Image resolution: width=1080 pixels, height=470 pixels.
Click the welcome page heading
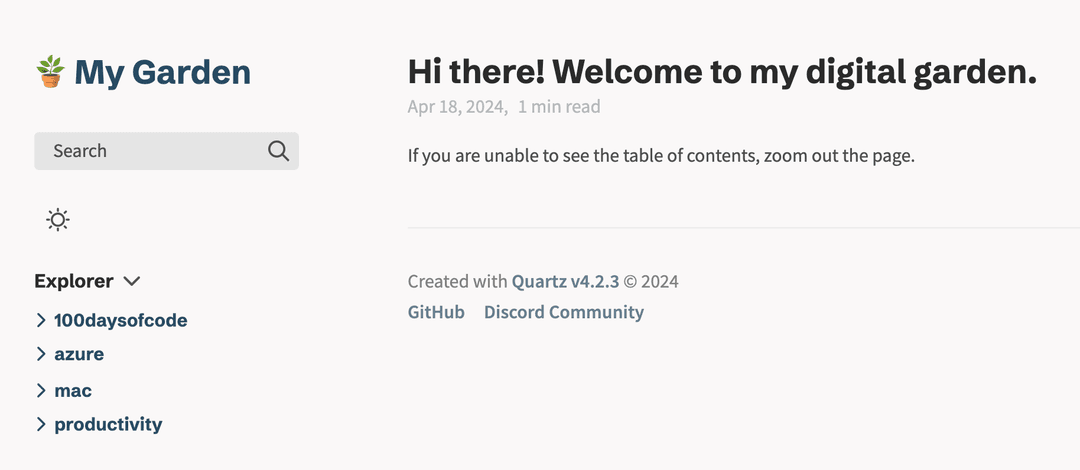(722, 72)
